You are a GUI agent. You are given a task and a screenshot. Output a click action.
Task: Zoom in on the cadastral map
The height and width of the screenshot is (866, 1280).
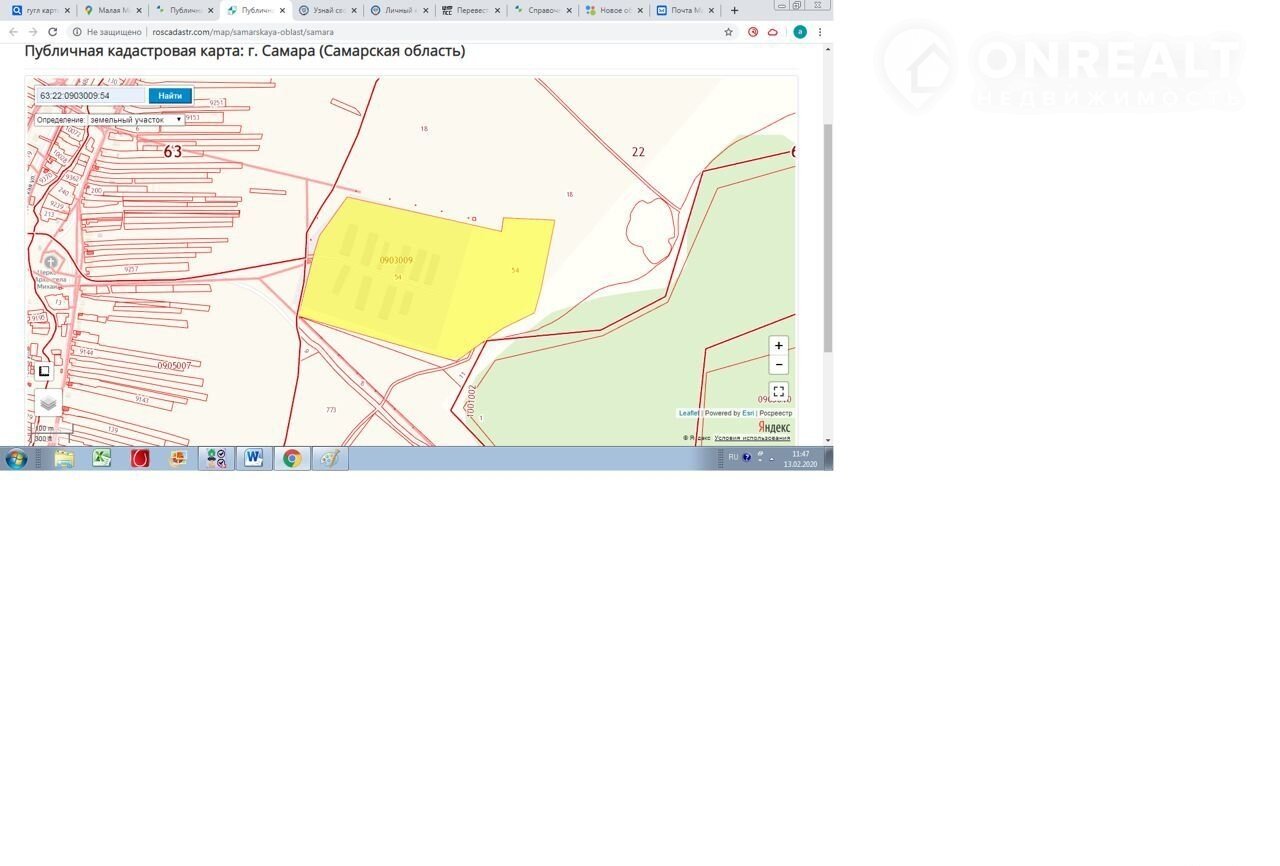point(778,346)
